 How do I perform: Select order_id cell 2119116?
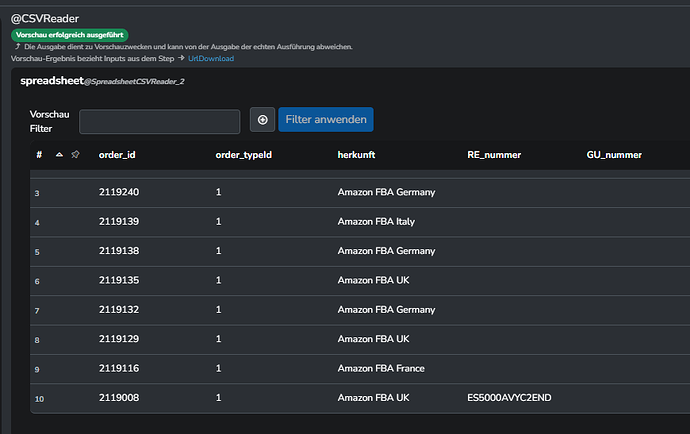click(x=119, y=368)
